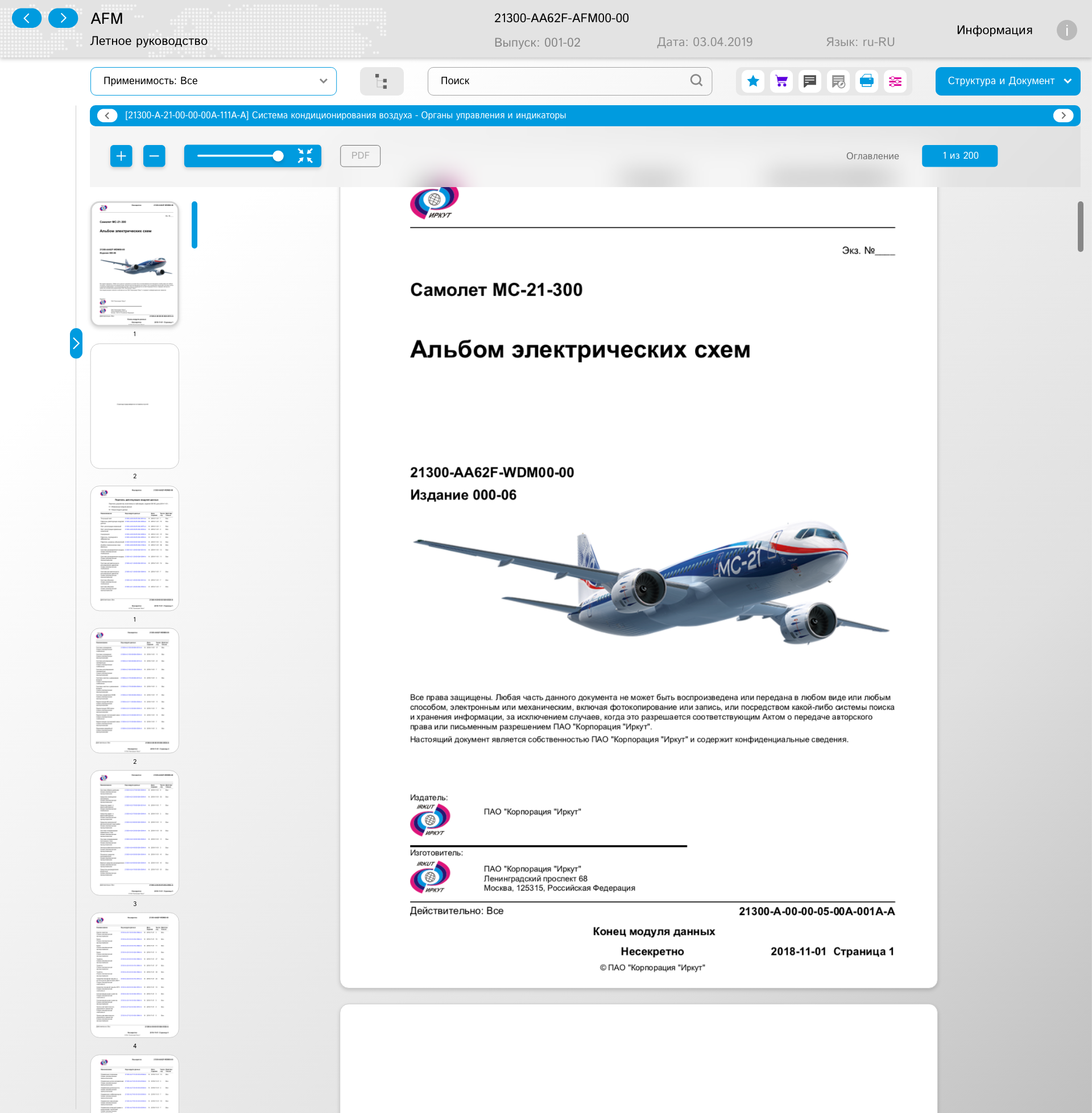
Task: Click the 1 из 200 page counter
Action: point(959,156)
